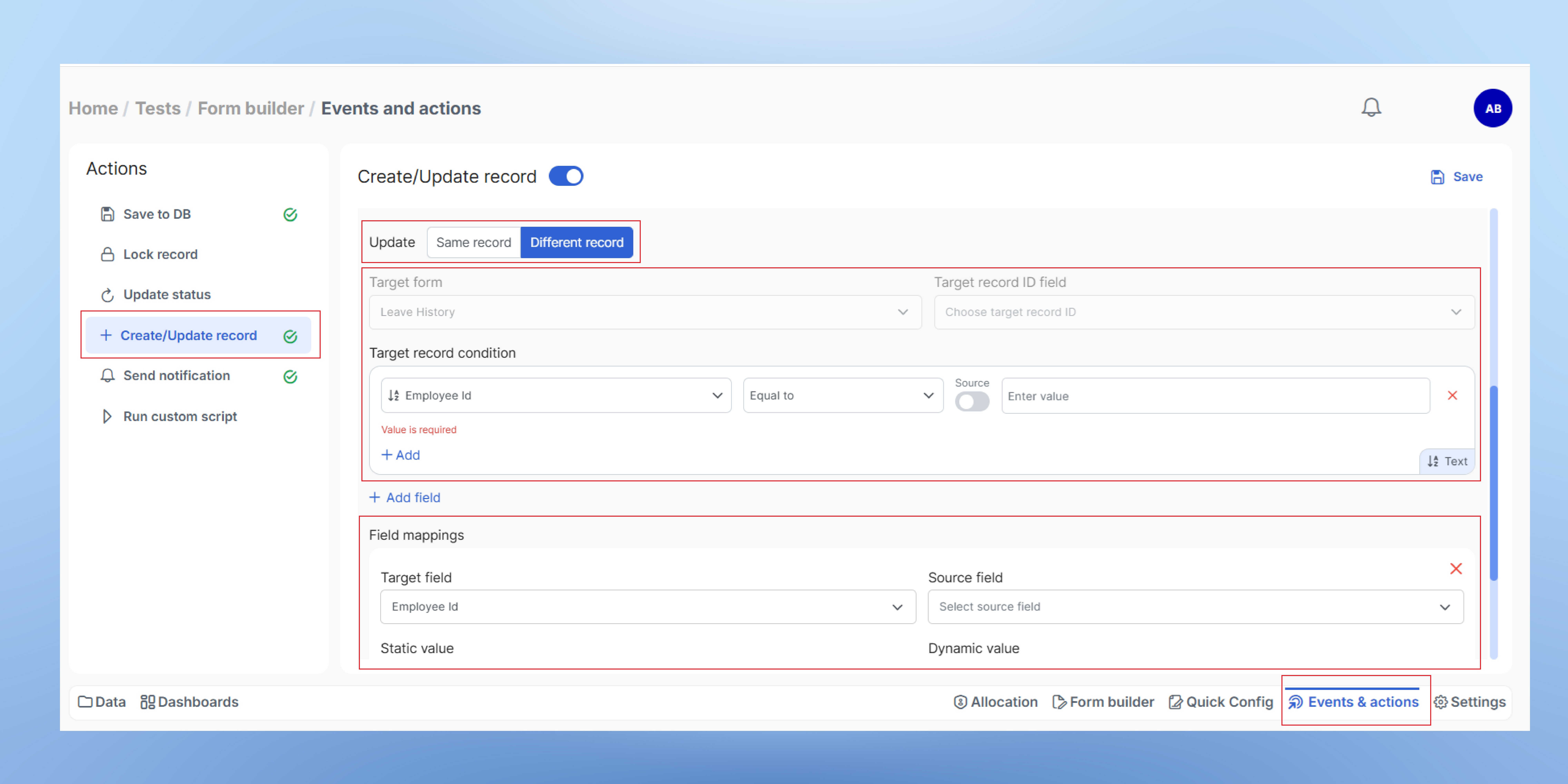Open Run custom script action
This screenshot has width=1568, height=784.
(180, 416)
